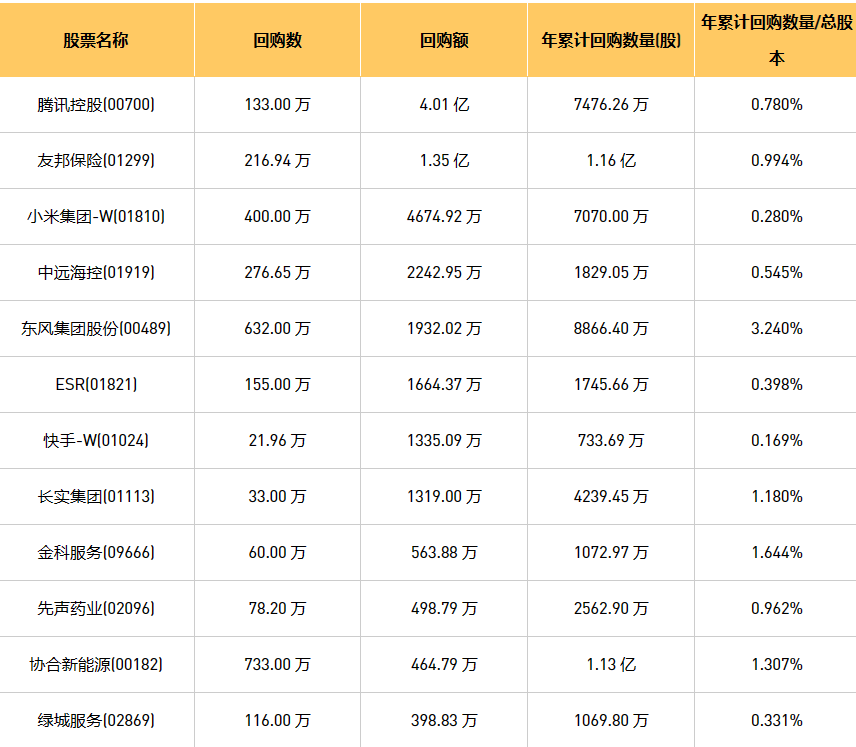Open the 中远海控(01919) entry
This screenshot has height=747, width=856.
(96, 272)
